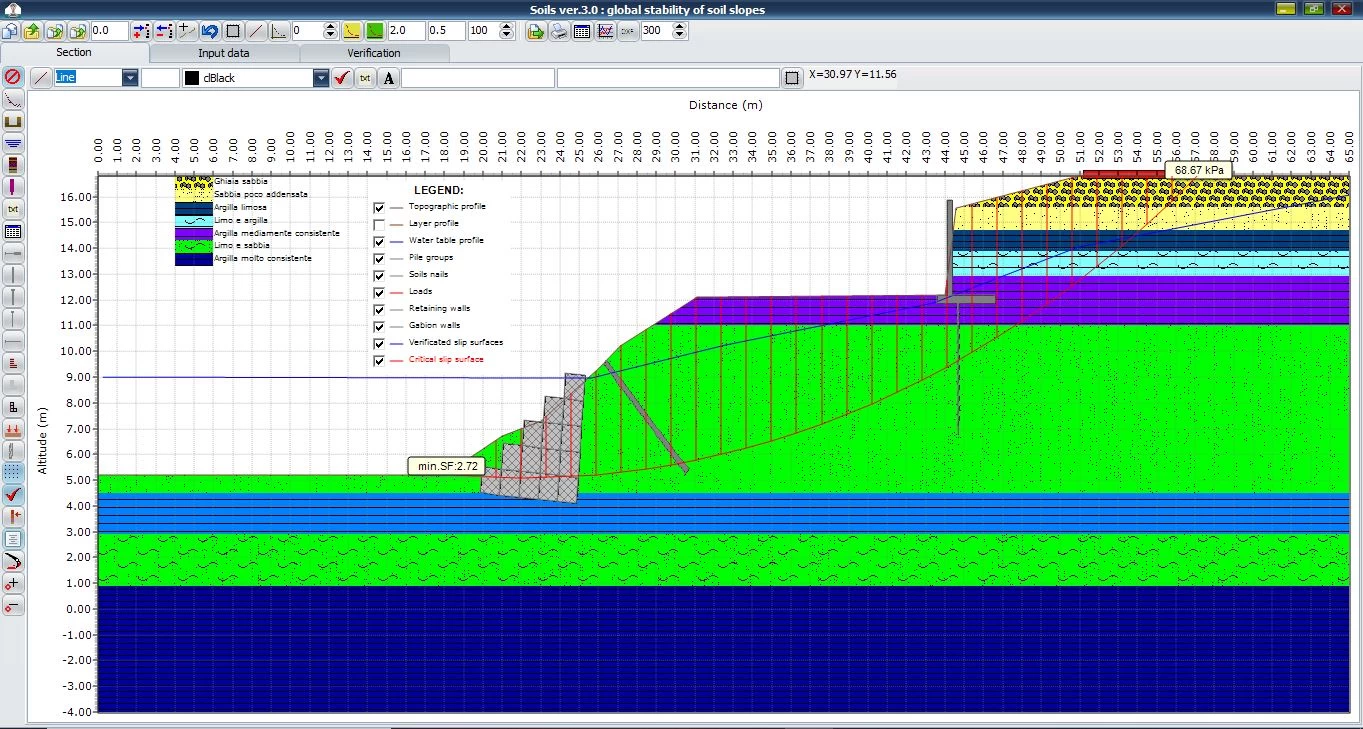Click the red-and-blue add points icon
1363x729 pixels.
coord(141,31)
